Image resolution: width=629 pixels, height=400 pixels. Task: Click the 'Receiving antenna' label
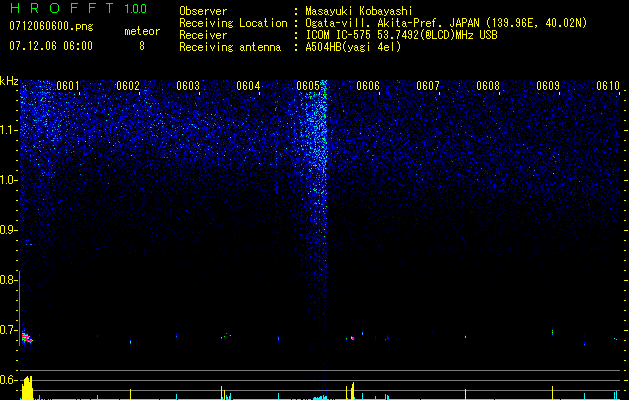tap(230, 47)
